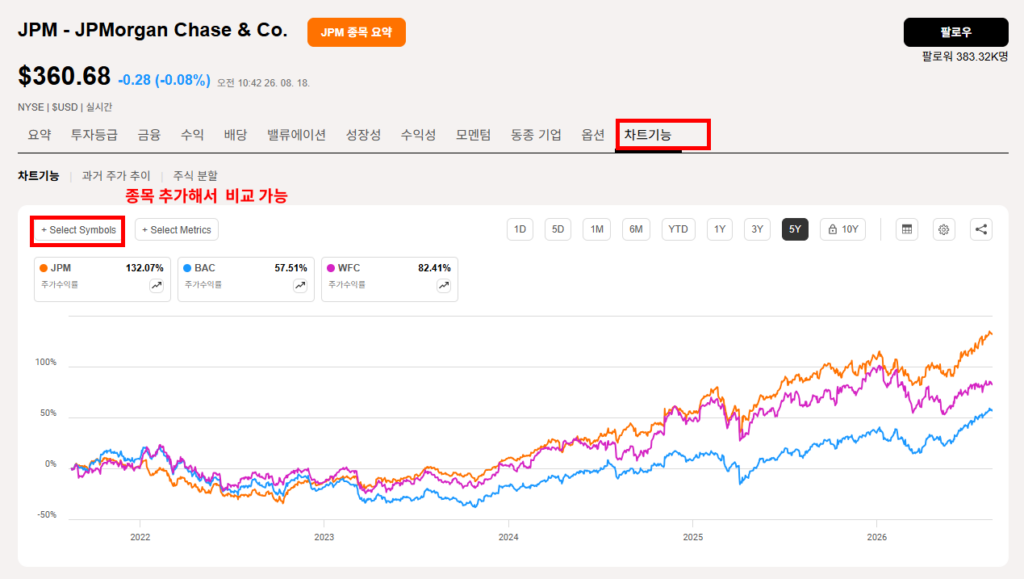
Task: Open the 밸류에이션 tab
Action: 296,134
